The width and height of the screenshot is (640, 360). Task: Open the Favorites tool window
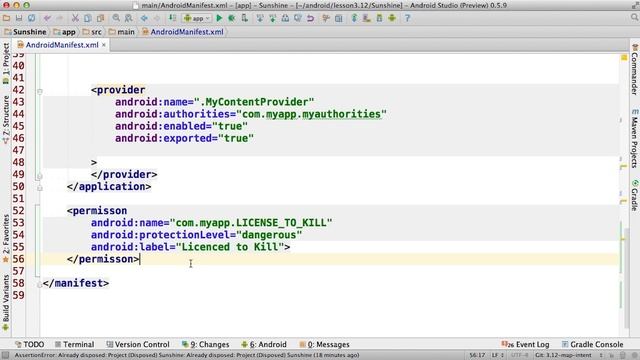click(6, 238)
